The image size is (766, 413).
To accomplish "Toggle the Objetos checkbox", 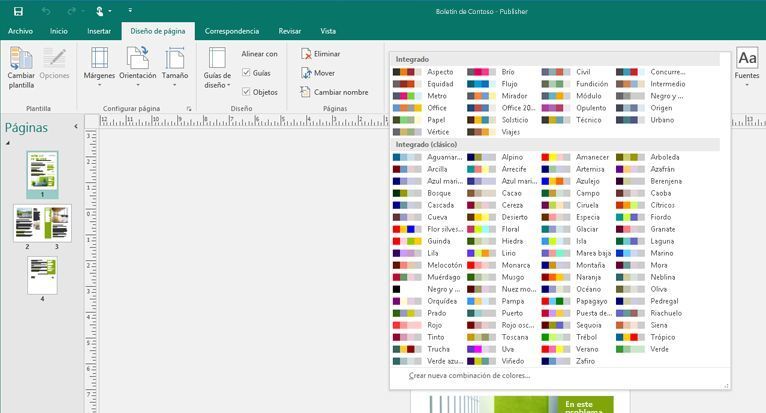I will [247, 92].
